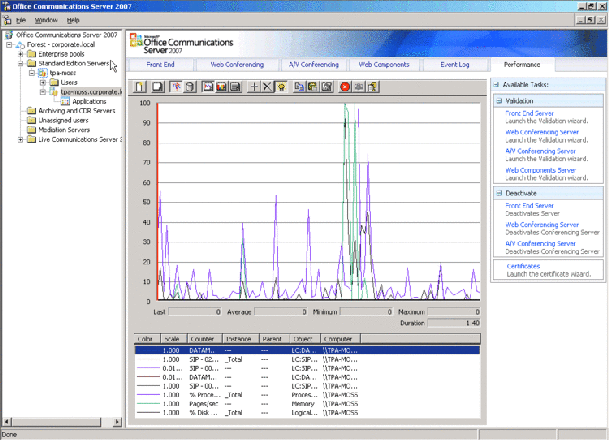Click the Copy Properties toolbar icon

point(299,87)
